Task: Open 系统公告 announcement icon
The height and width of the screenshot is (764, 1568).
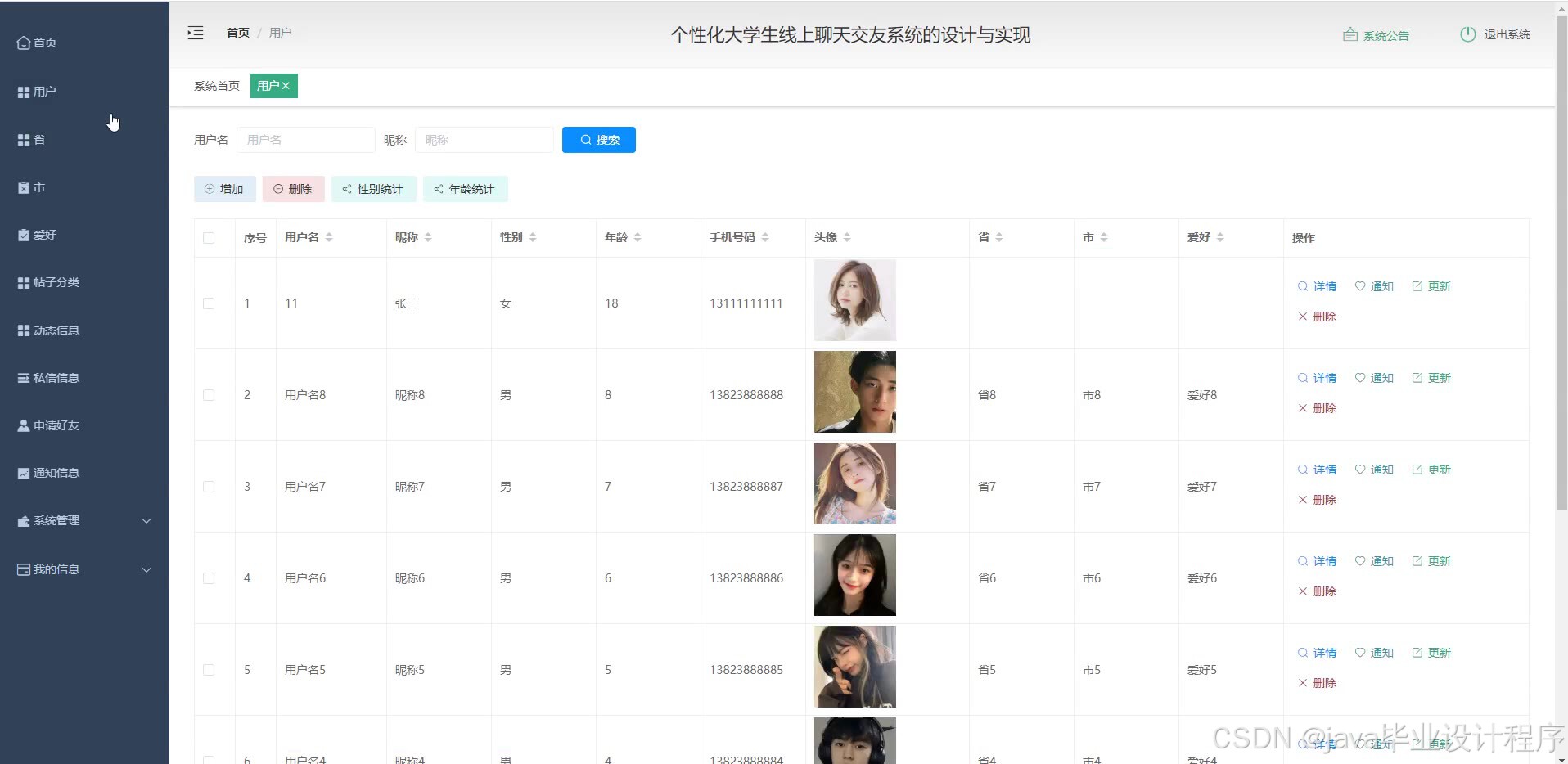Action: point(1350,35)
